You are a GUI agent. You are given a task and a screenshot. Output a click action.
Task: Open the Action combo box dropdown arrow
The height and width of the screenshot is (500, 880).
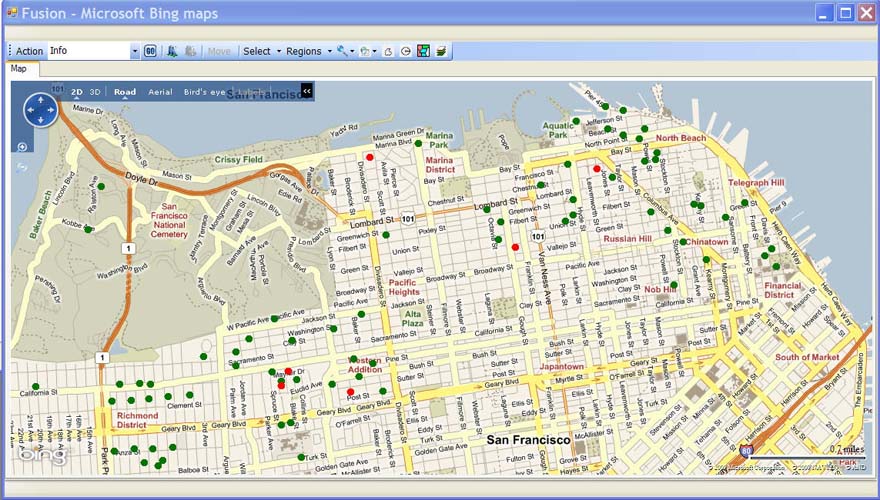tap(135, 51)
